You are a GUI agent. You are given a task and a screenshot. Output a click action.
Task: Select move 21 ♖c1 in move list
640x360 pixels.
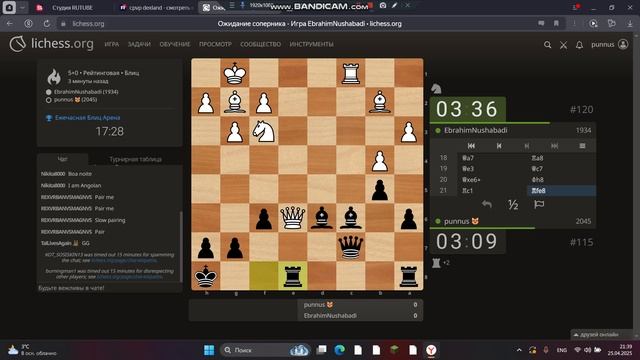pyautogui.click(x=492, y=191)
